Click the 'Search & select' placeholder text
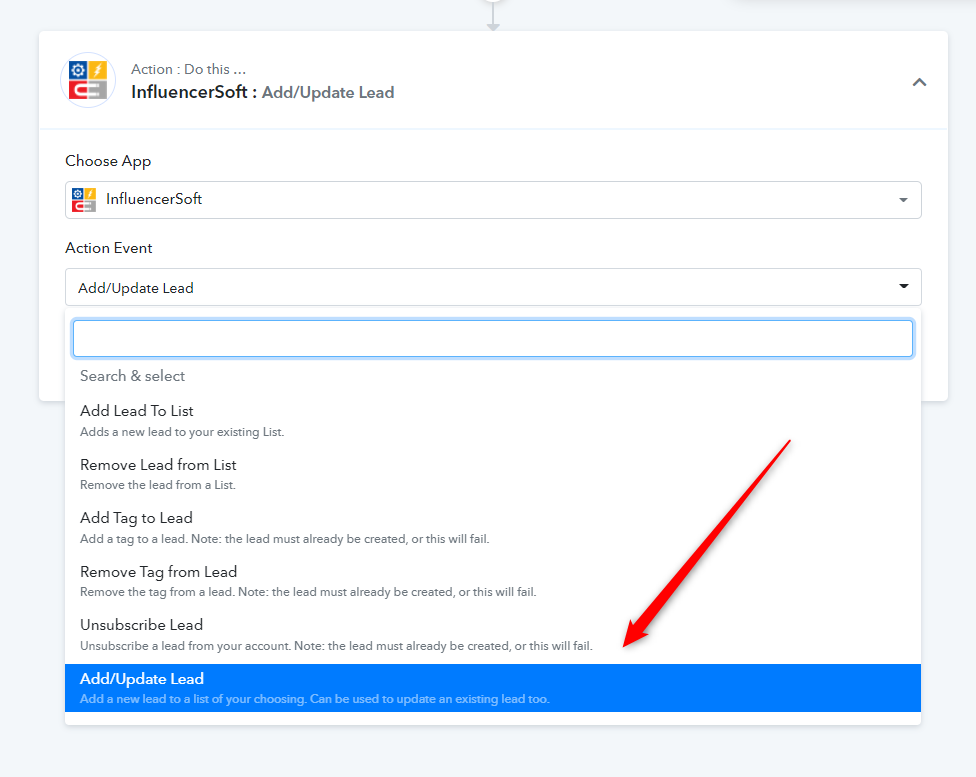 pos(132,376)
